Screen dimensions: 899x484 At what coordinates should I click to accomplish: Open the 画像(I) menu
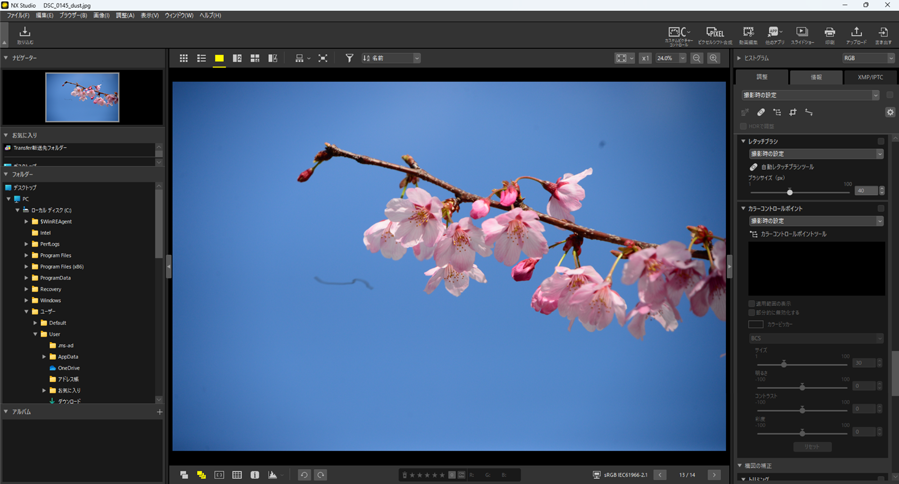tap(101, 16)
